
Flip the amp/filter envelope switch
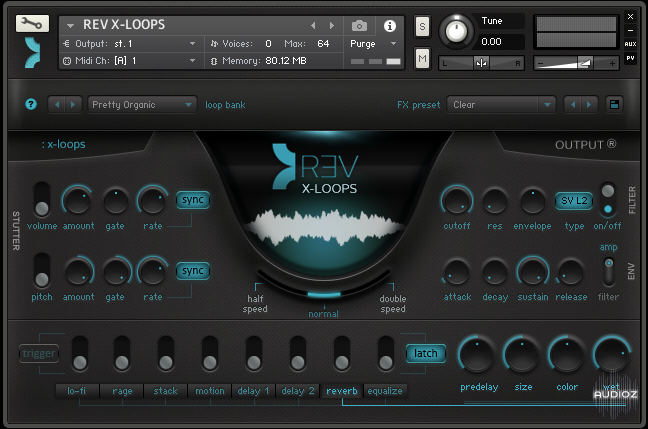tap(608, 271)
